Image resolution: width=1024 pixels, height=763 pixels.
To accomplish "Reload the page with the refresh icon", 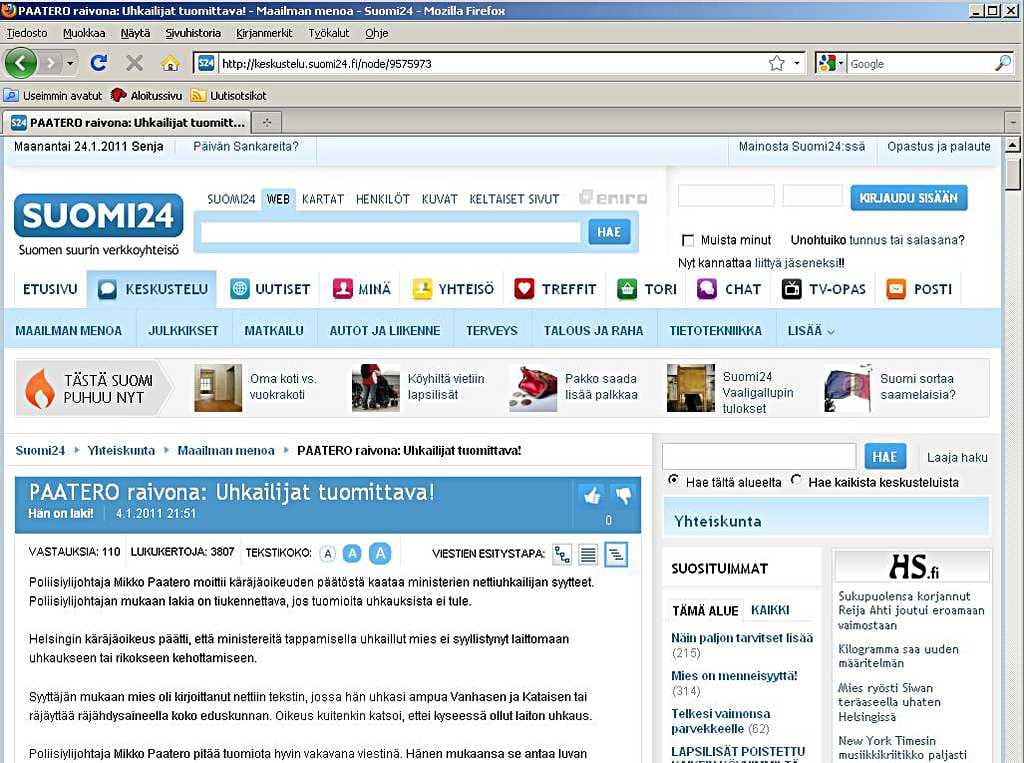I will coord(99,63).
